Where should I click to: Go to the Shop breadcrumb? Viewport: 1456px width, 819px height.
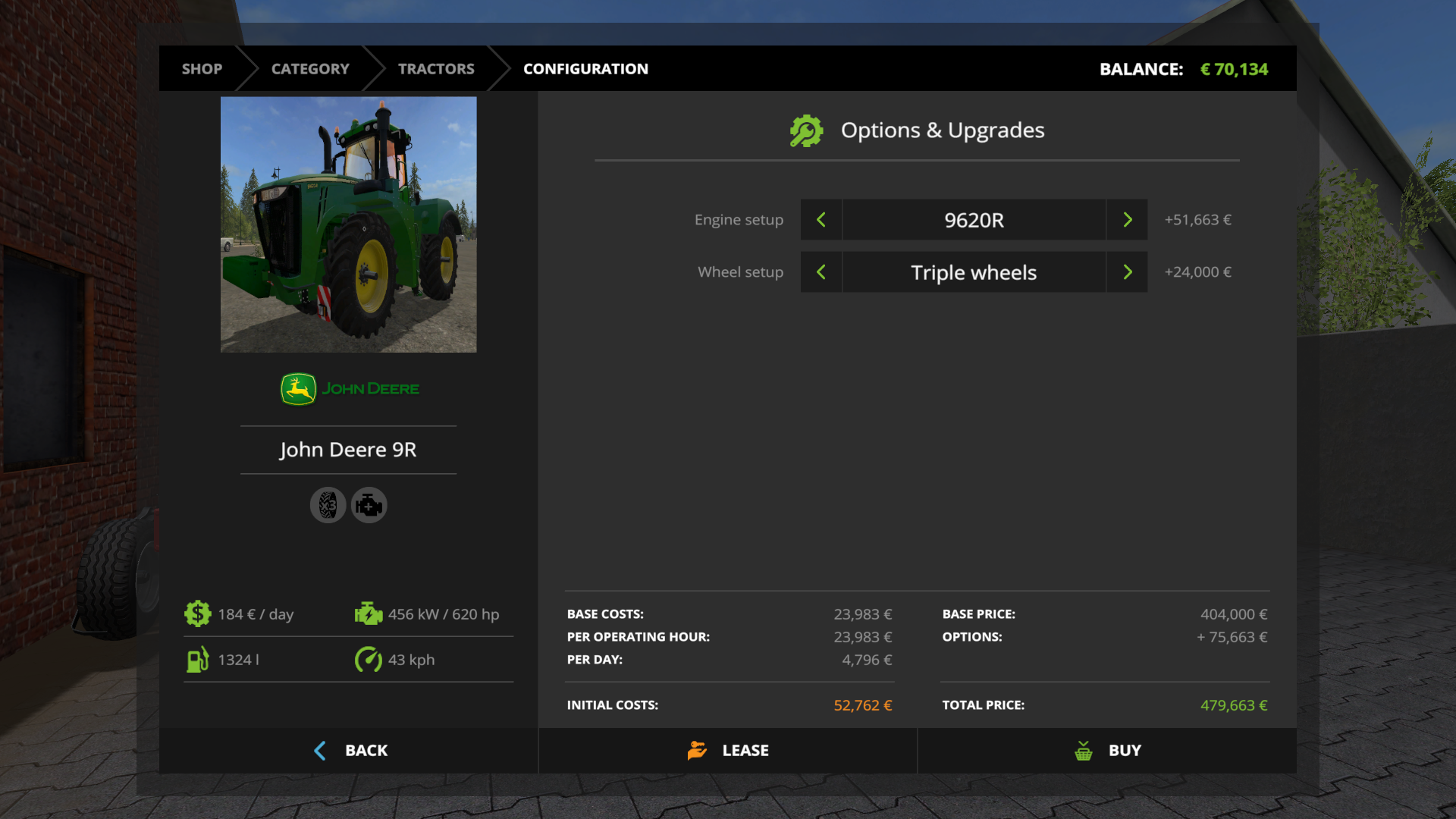[x=202, y=69]
